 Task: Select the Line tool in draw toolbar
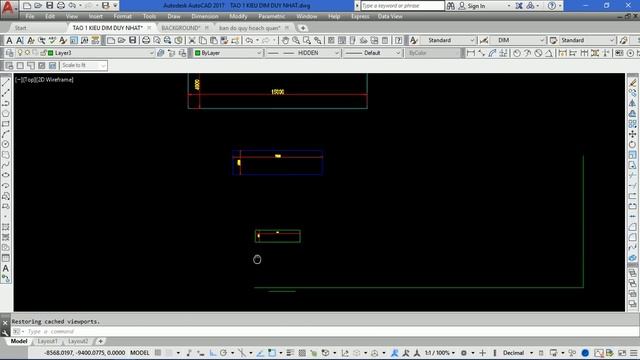point(6,83)
